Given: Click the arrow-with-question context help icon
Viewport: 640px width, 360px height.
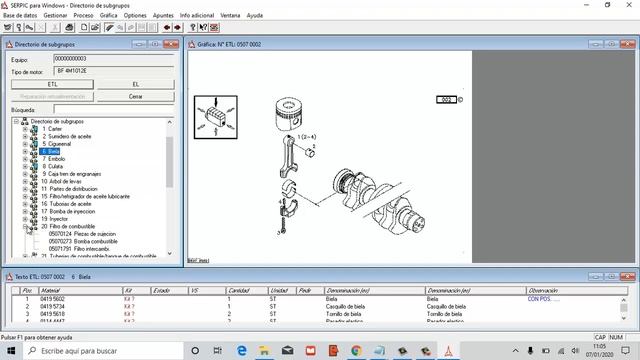Looking at the screenshot, I should tap(203, 27).
